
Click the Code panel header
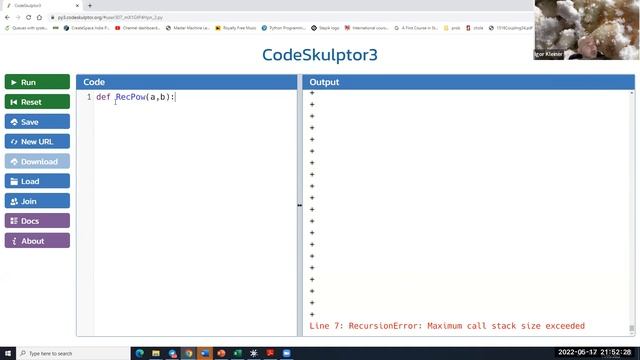187,82
